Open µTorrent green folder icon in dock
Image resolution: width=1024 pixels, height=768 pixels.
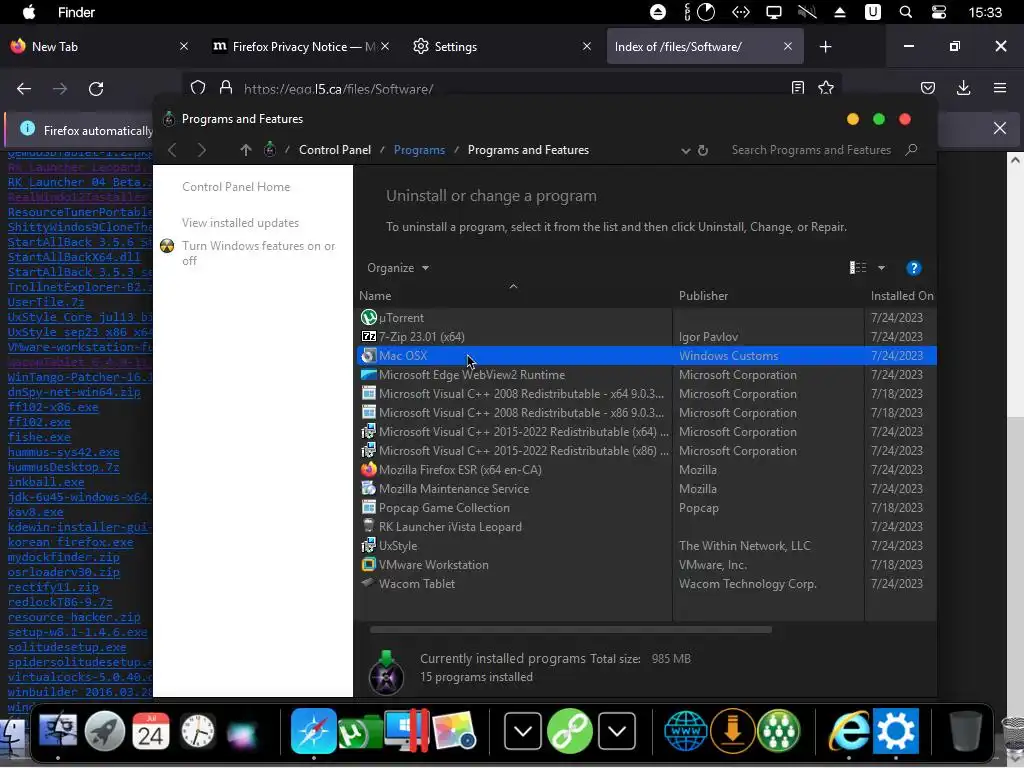click(x=360, y=732)
